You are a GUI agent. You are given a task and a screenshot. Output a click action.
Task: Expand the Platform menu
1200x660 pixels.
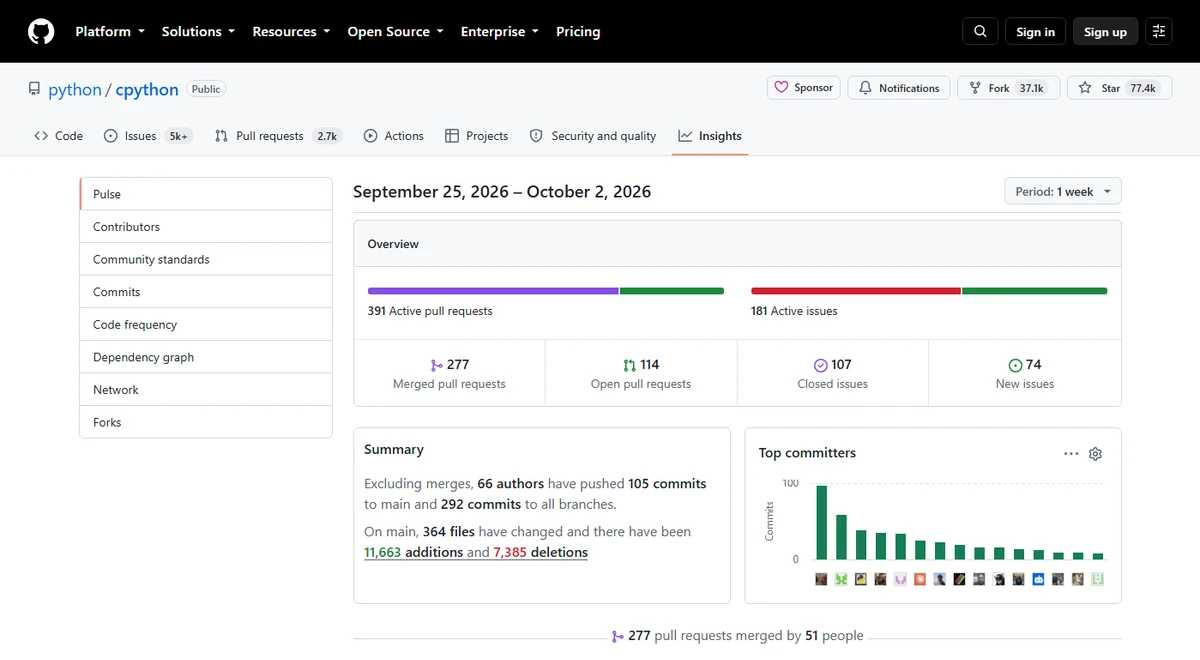click(x=110, y=32)
